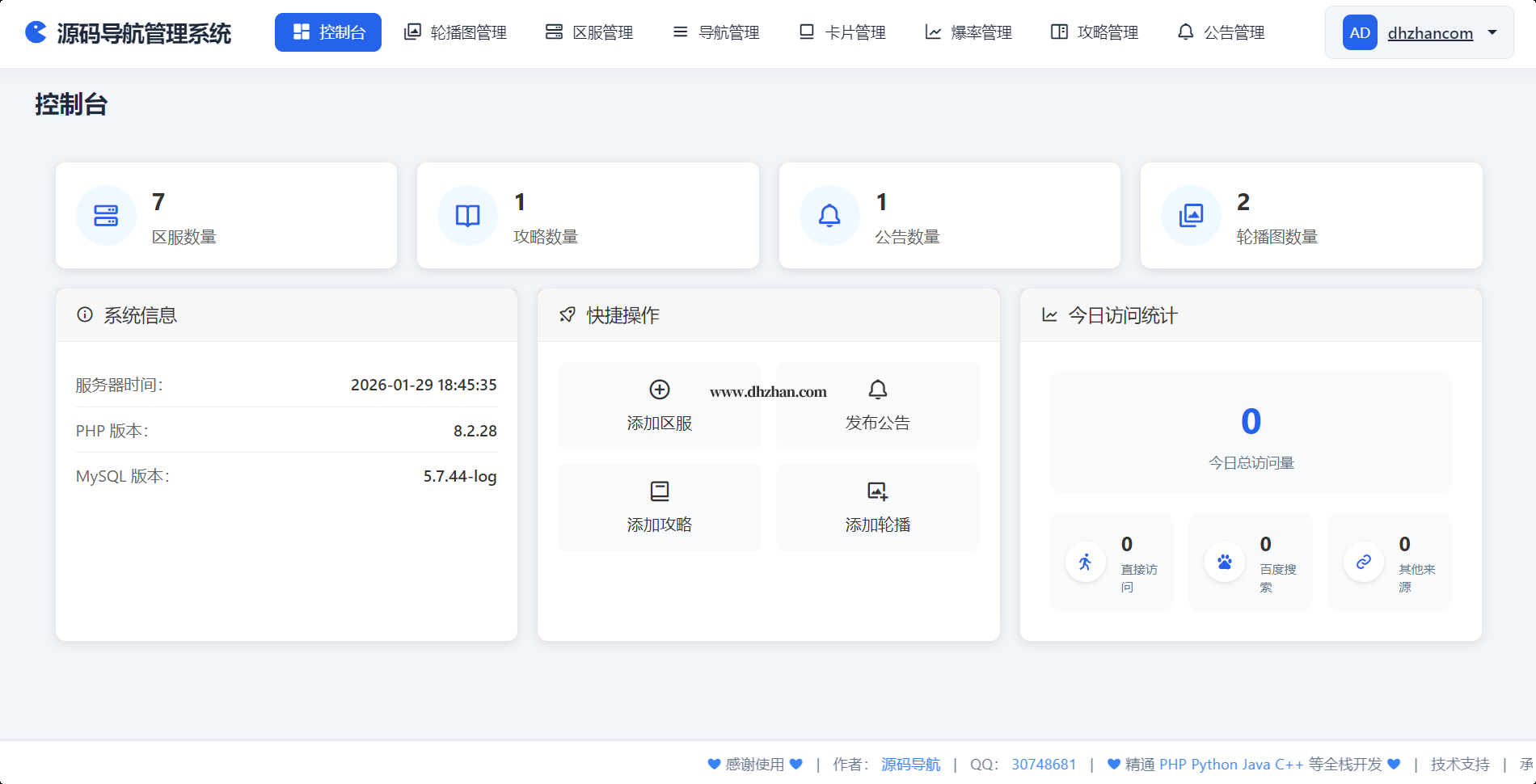Image resolution: width=1536 pixels, height=784 pixels.
Task: Click the 添加攻略 quick action button
Action: [x=660, y=508]
